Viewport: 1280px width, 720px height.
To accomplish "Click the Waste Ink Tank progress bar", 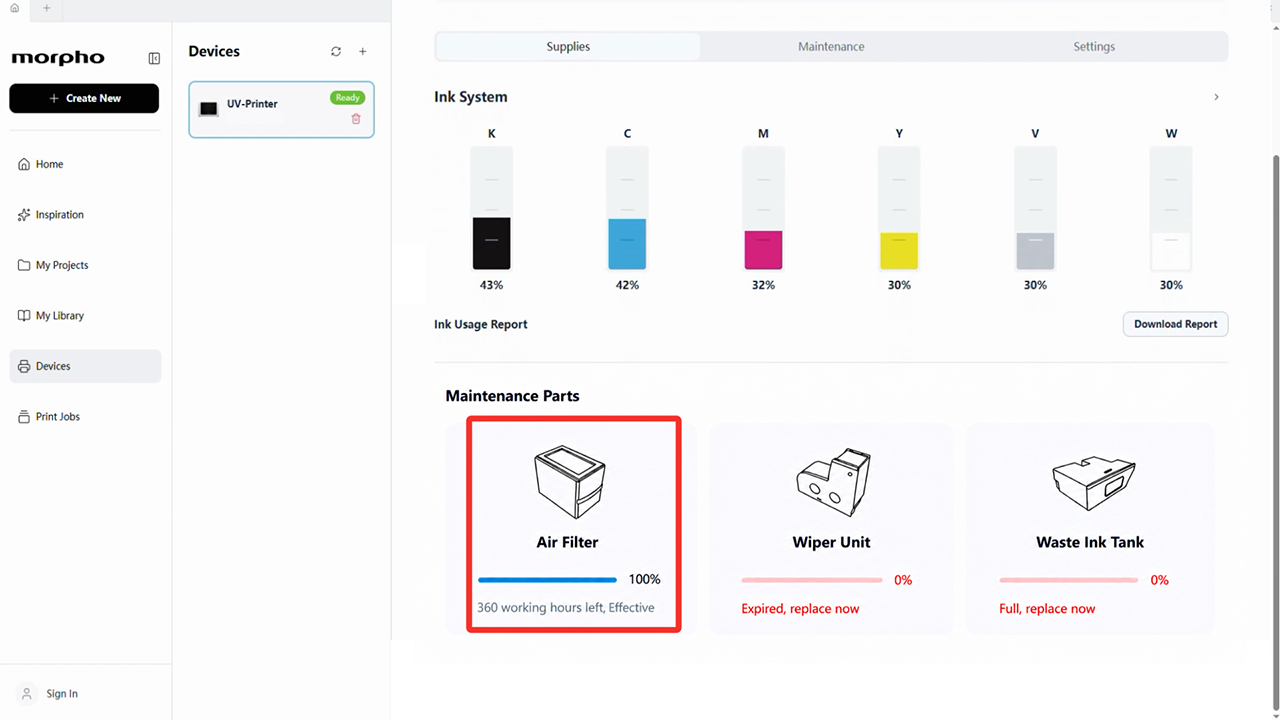I will (x=1069, y=580).
